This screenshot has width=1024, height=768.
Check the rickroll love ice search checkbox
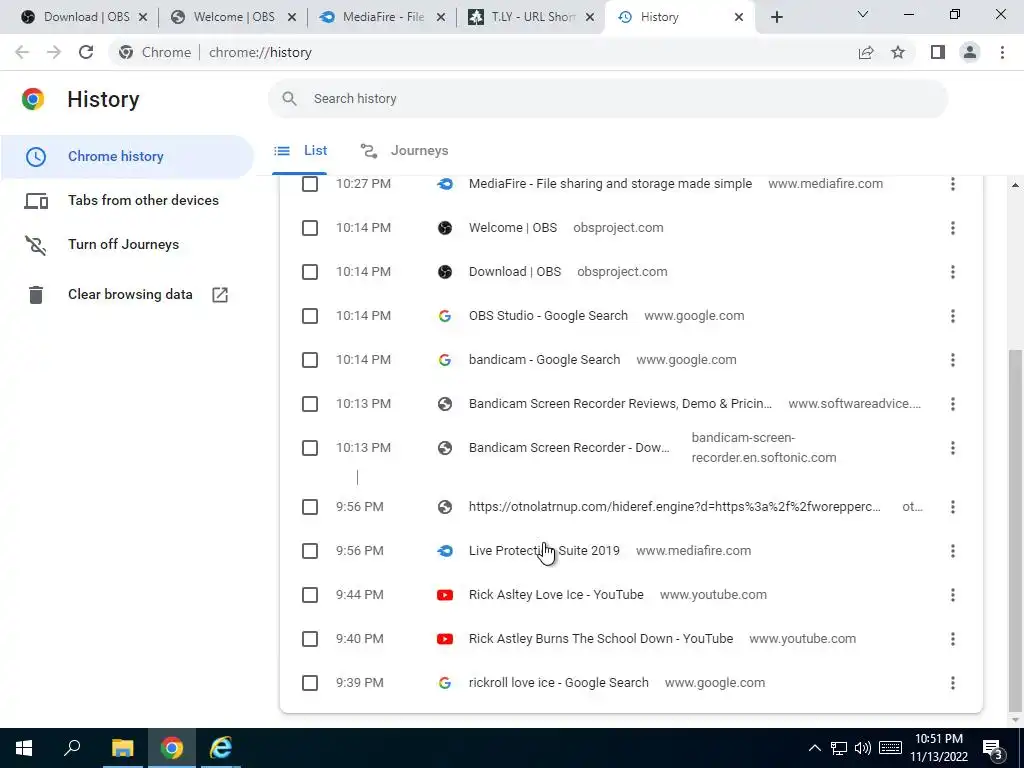click(x=310, y=683)
